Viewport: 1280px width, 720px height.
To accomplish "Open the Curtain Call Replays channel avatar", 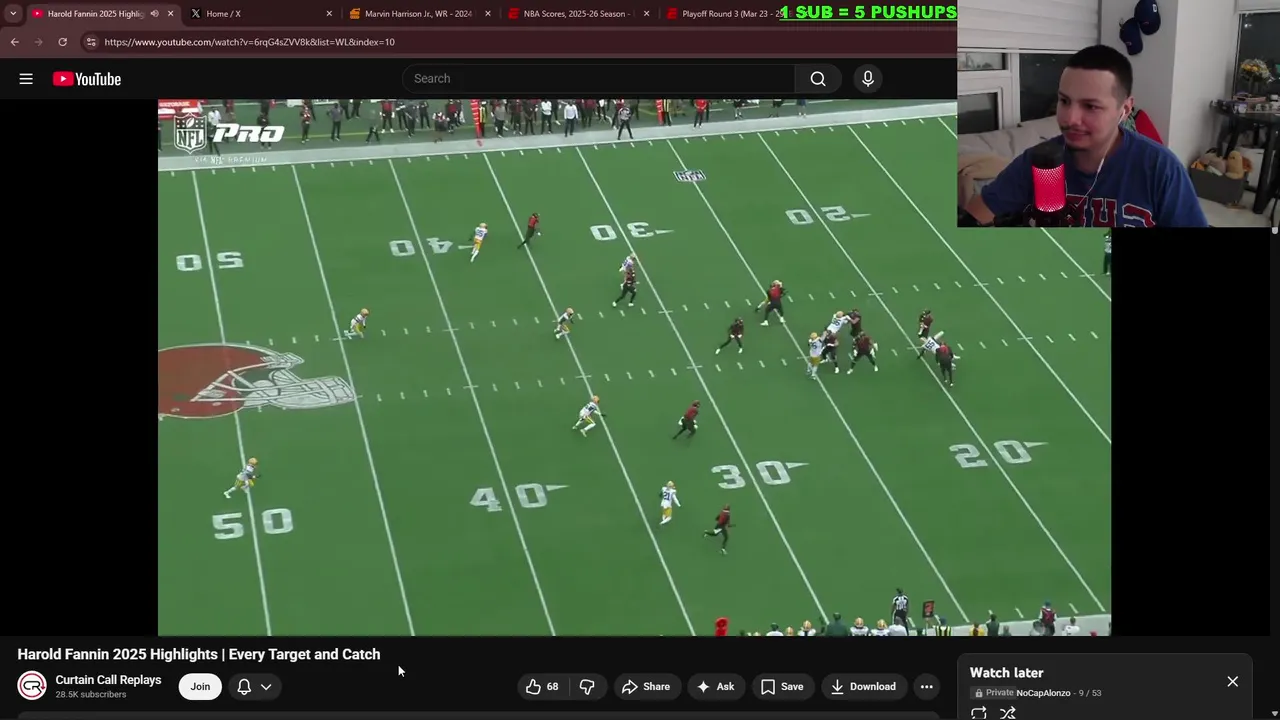I will (32, 686).
